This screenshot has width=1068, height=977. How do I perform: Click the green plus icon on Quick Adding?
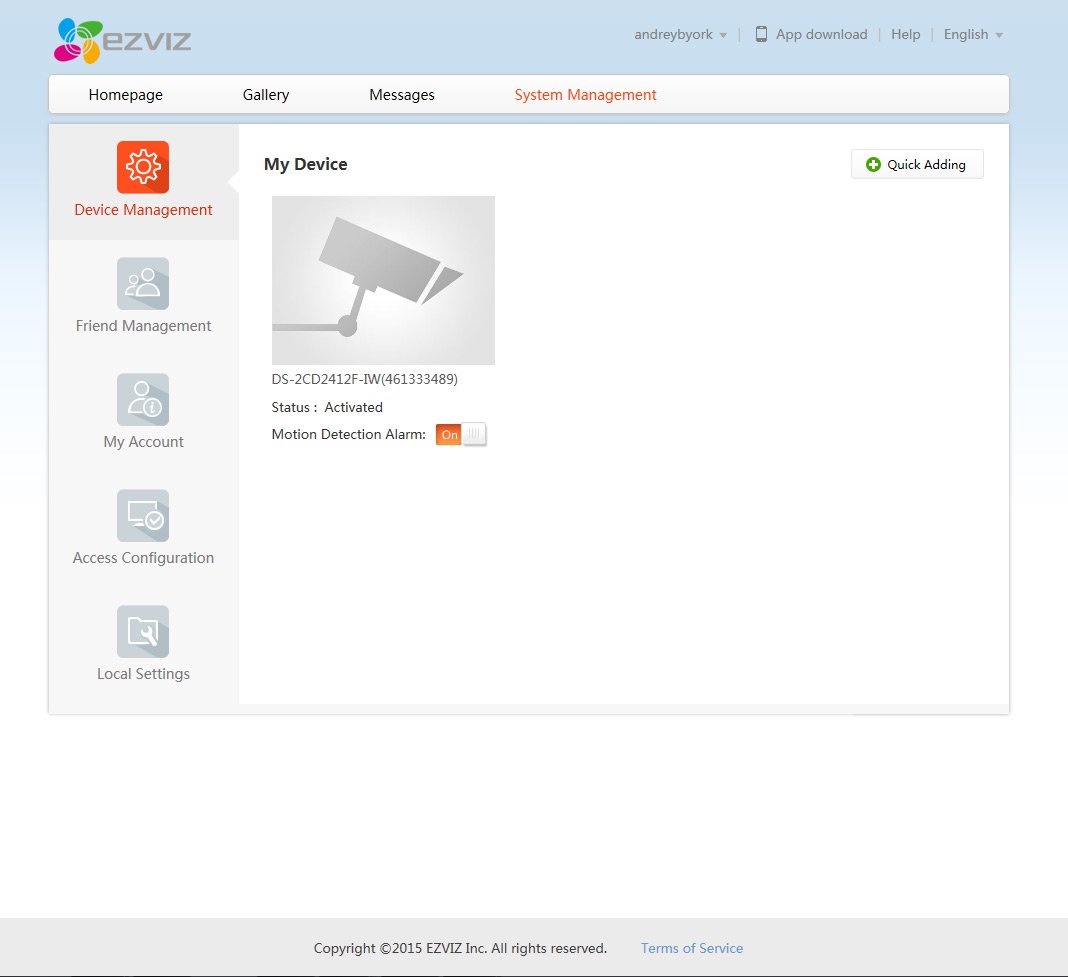coord(873,164)
